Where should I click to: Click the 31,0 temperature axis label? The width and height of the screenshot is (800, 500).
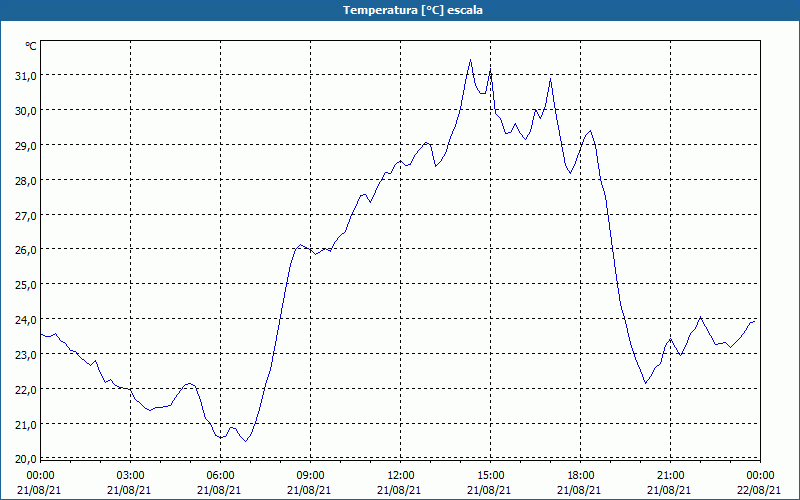pos(26,76)
